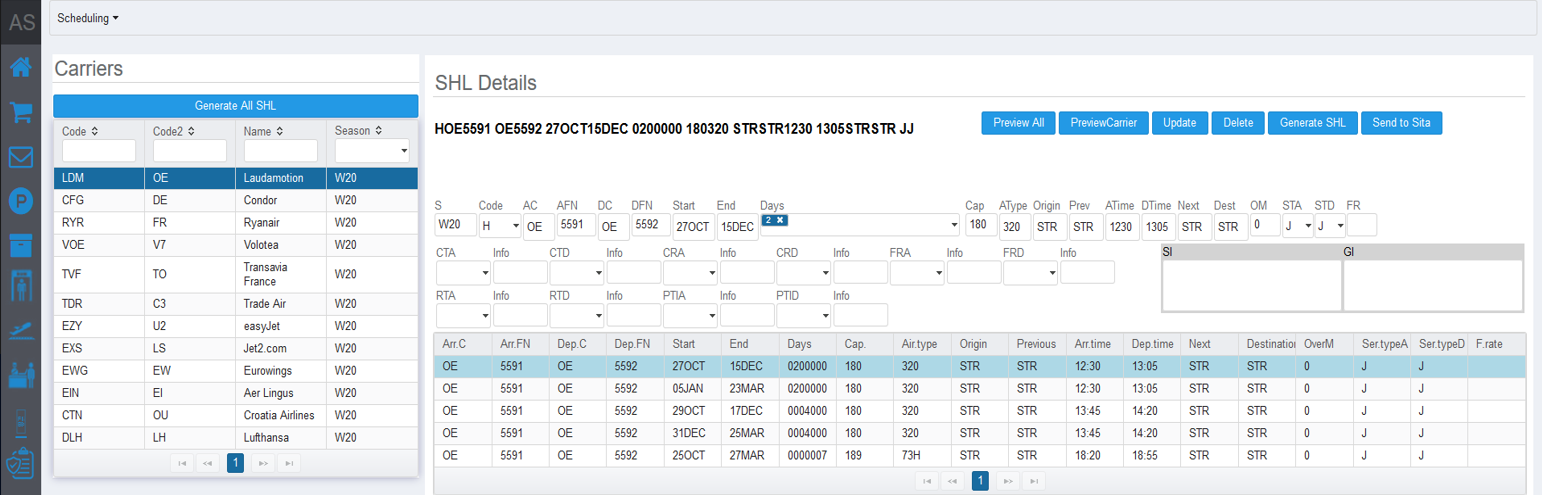Click the airplane departure sidebar icon
The height and width of the screenshot is (495, 1542).
(20, 329)
